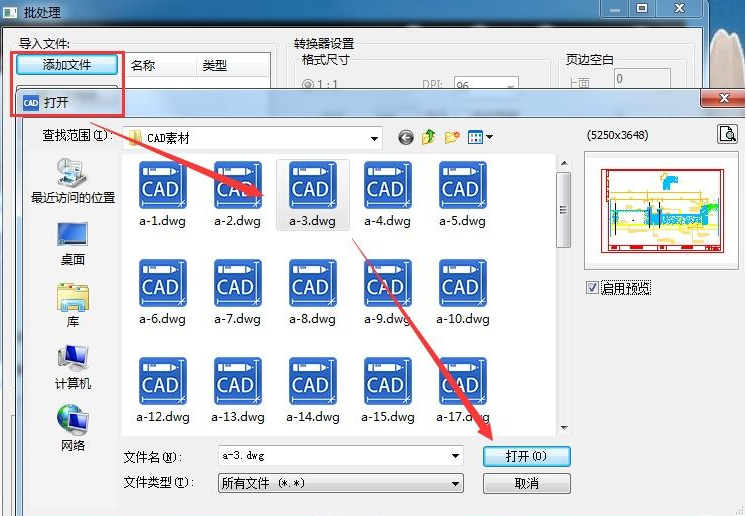Screen dimensions: 747x516
Task: Toggle the 启用预览 preview checkbox
Action: [x=592, y=288]
